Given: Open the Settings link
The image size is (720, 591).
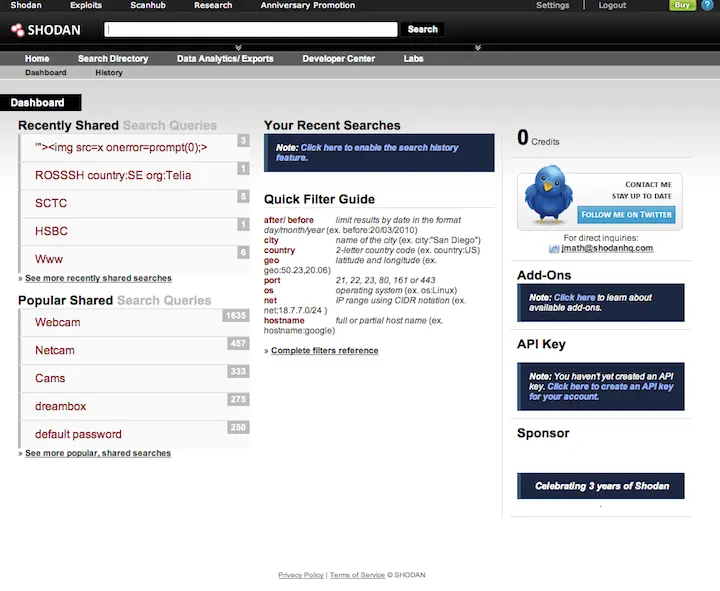Looking at the screenshot, I should tap(552, 5).
